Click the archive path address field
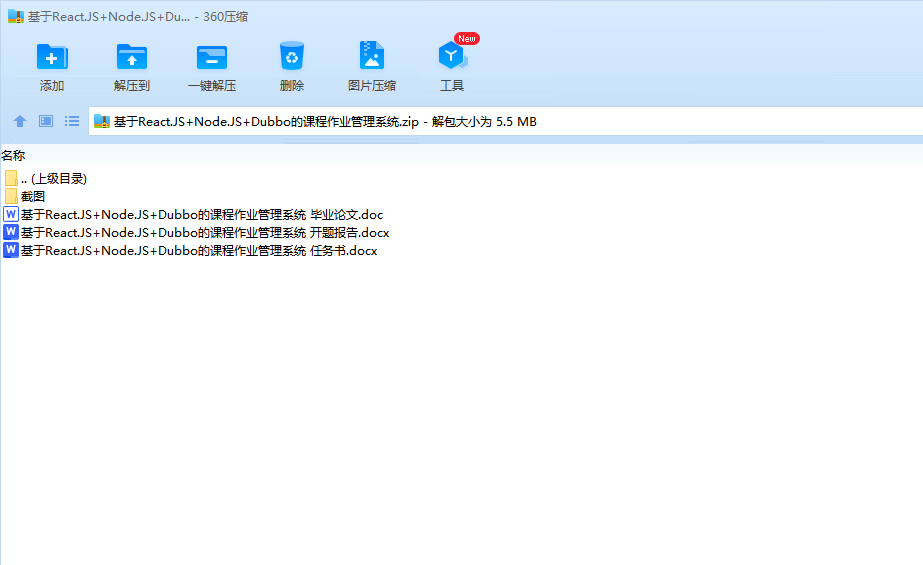 click(505, 121)
